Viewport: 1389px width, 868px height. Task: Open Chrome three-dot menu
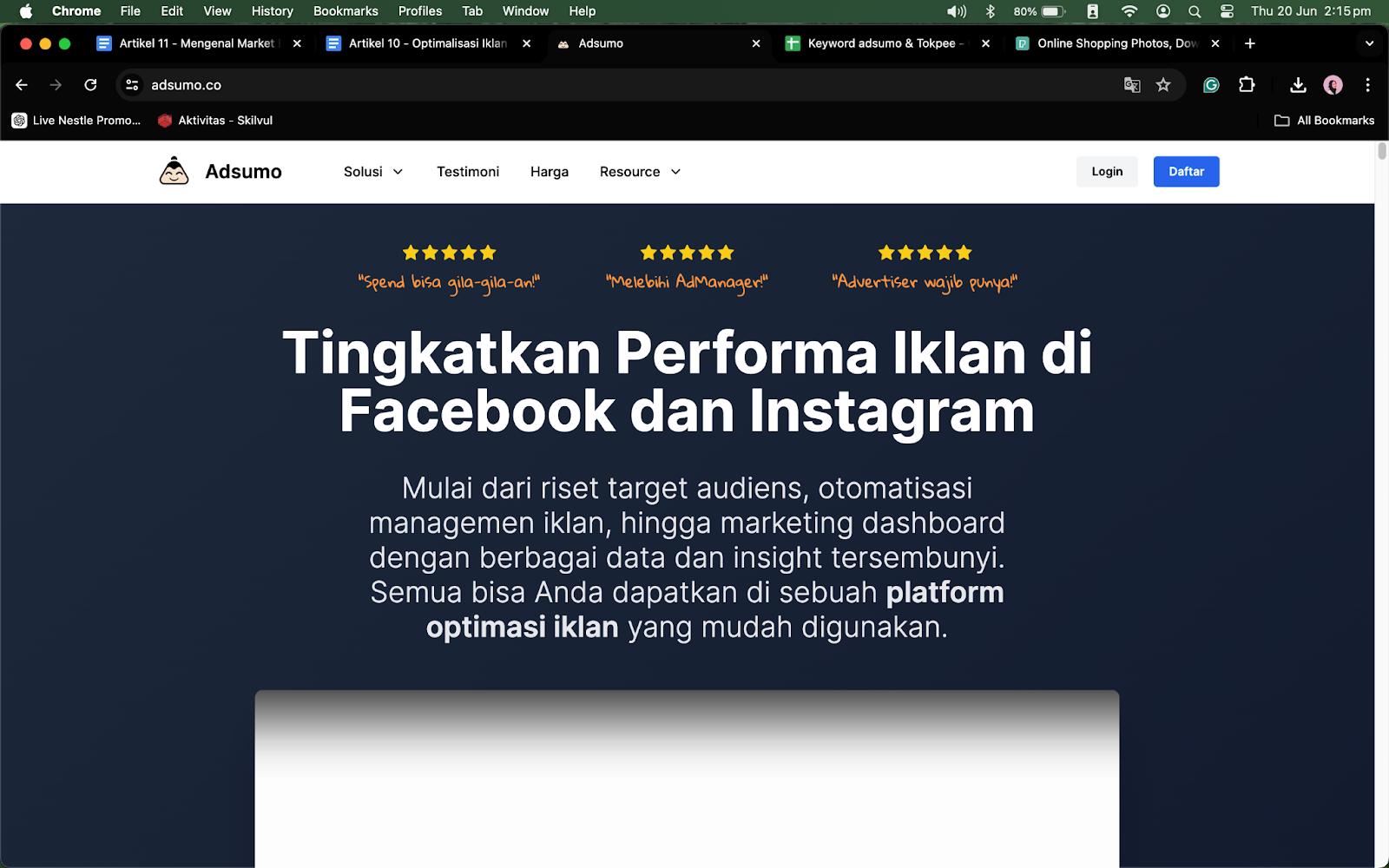(x=1367, y=85)
